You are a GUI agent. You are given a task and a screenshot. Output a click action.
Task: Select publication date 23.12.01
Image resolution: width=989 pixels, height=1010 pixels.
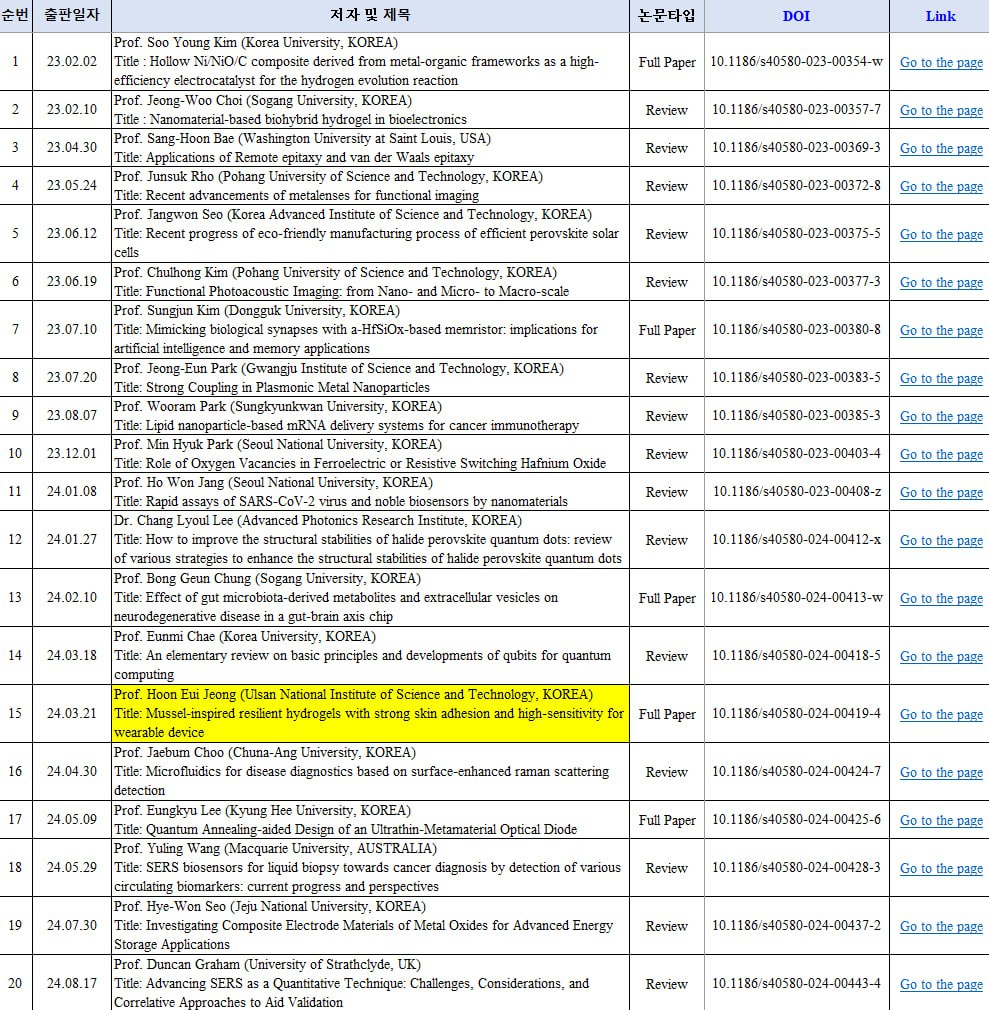point(72,453)
